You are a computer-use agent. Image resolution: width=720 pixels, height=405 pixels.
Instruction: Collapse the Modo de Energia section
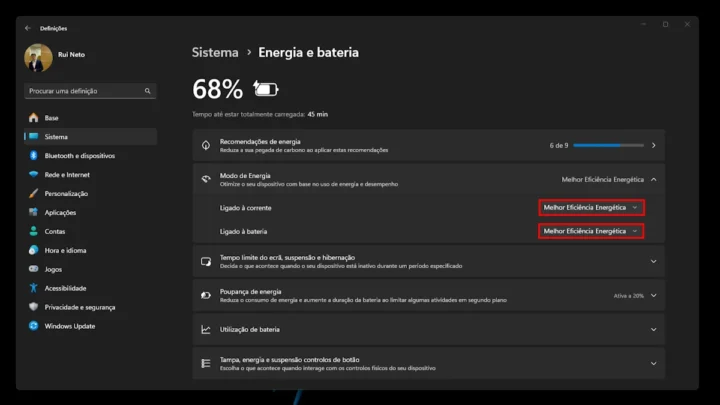click(653, 179)
